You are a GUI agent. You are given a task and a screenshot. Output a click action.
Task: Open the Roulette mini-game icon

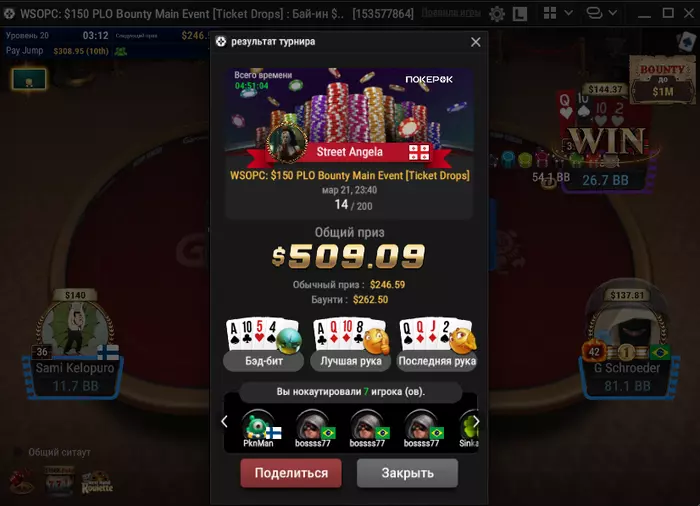[x=97, y=482]
